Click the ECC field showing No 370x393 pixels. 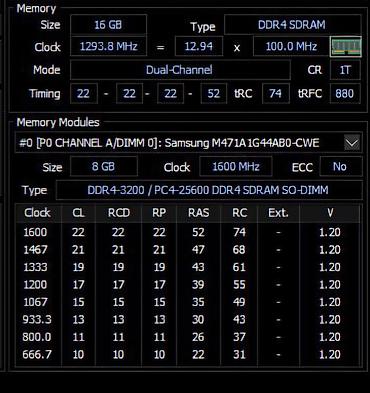340,166
